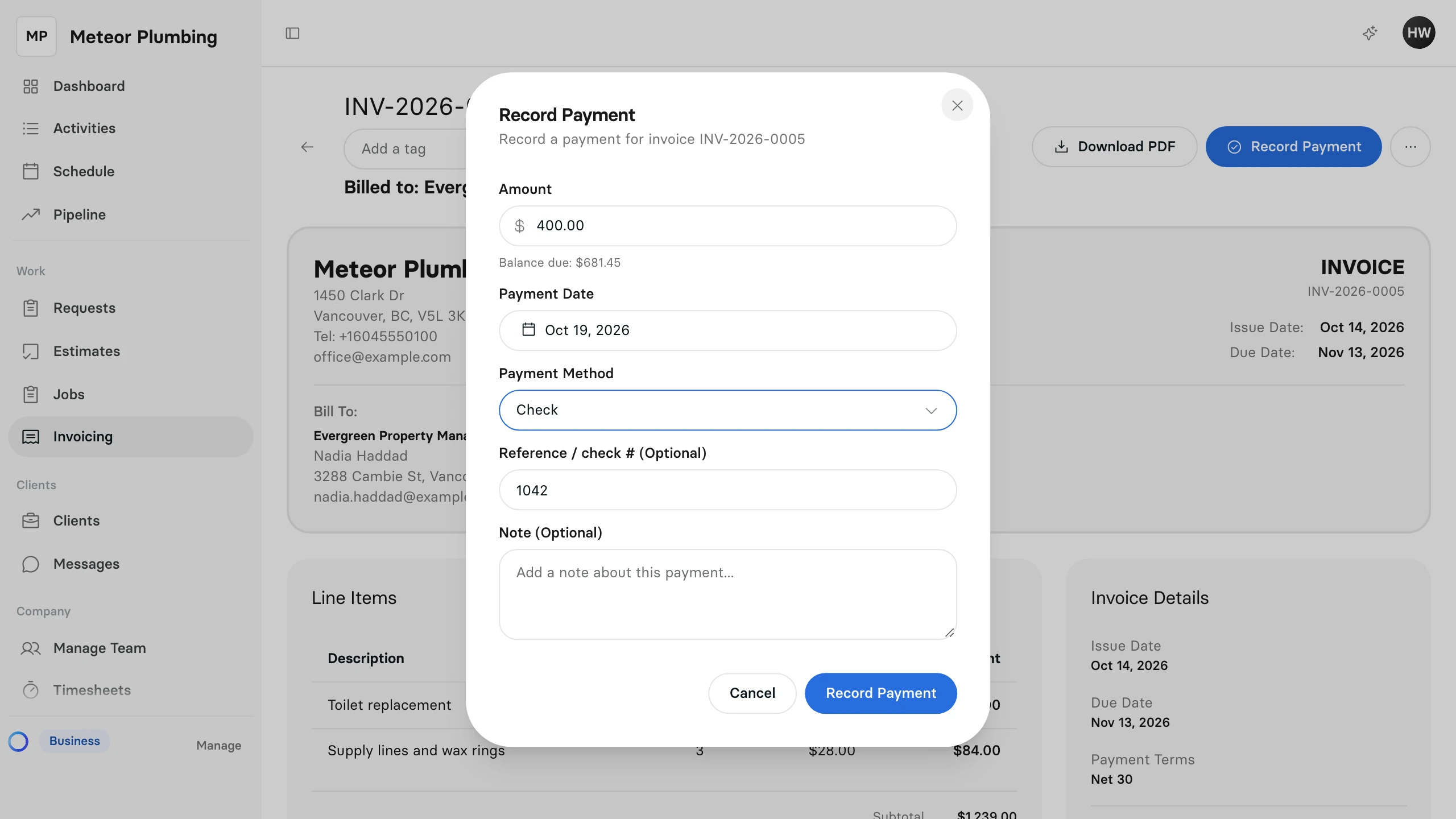The height and width of the screenshot is (819, 1456).
Task: Open Schedule in the sidebar
Action: pos(131,171)
